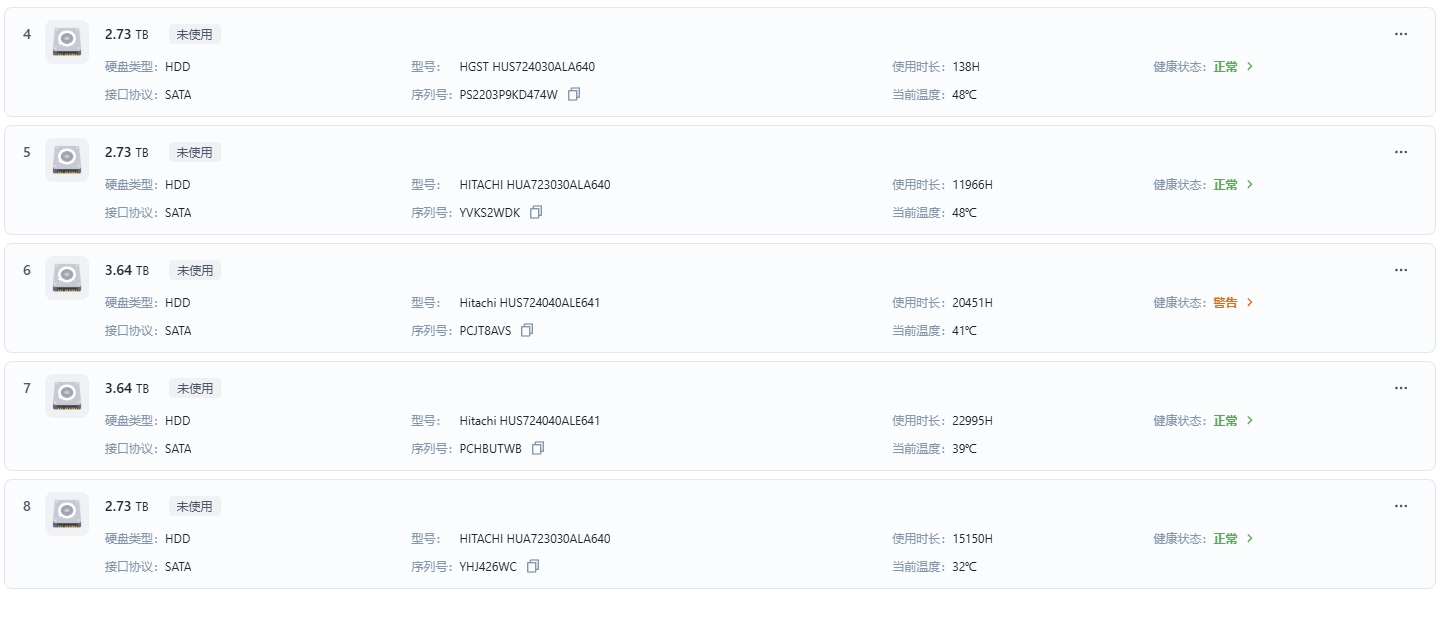Click the 未使用 tag on disk 8
Viewport: 1456px width, 617px height.
pos(195,506)
